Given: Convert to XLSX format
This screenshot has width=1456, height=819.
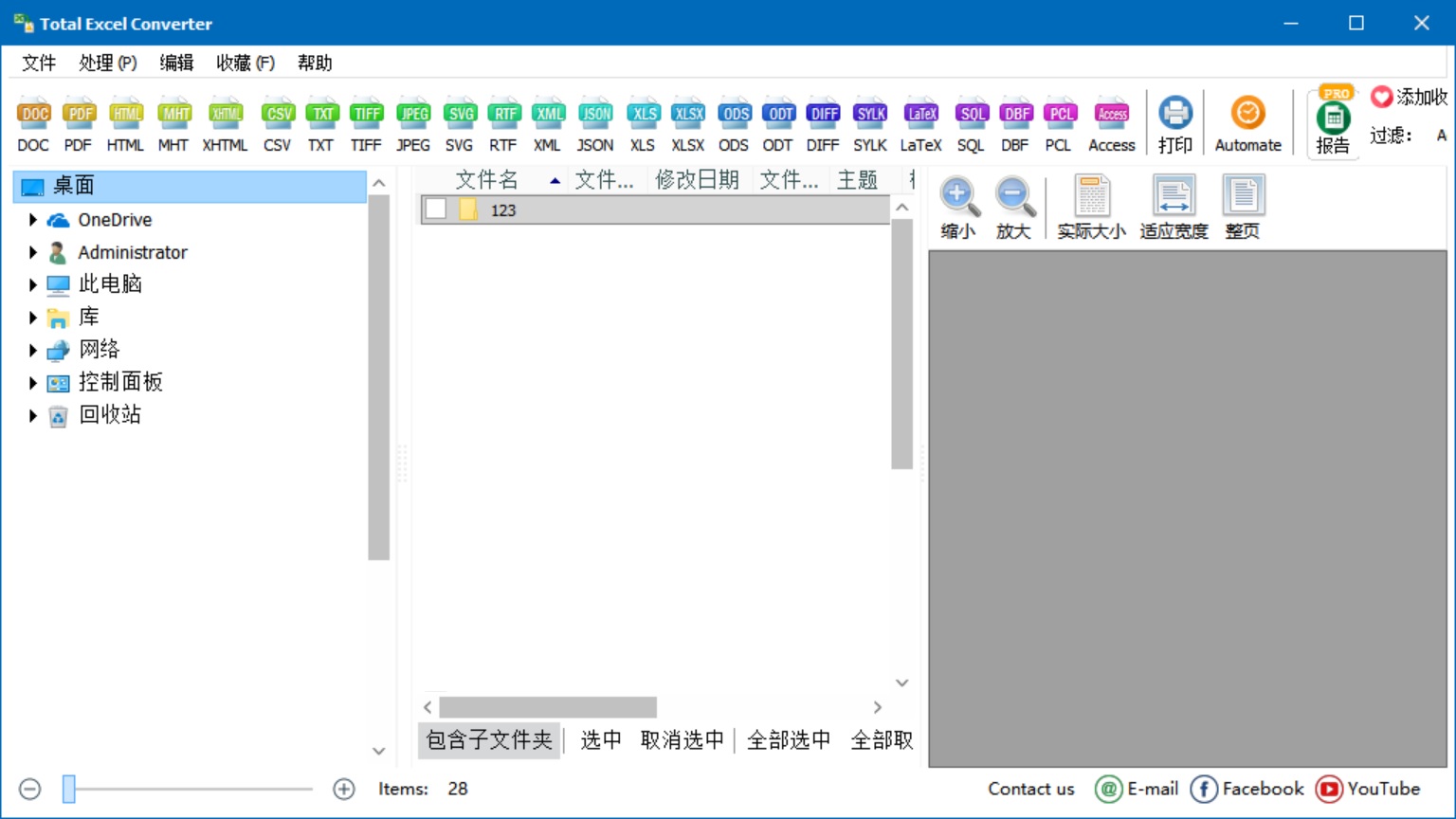Looking at the screenshot, I should pyautogui.click(x=688, y=124).
